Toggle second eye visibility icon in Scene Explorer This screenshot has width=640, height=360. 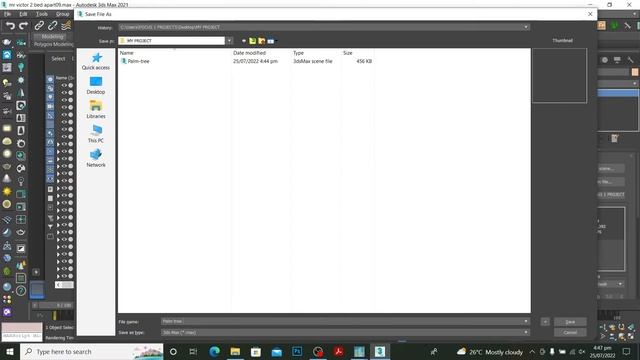[64, 93]
